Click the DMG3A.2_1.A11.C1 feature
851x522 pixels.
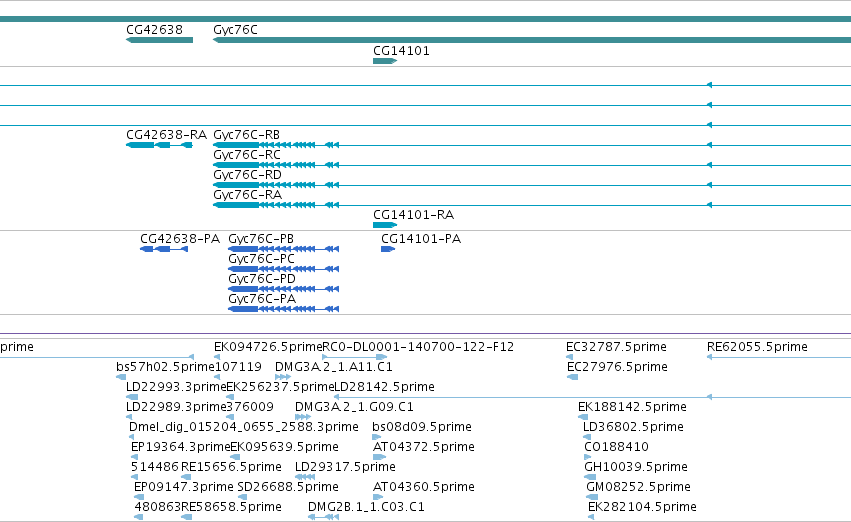tap(283, 377)
